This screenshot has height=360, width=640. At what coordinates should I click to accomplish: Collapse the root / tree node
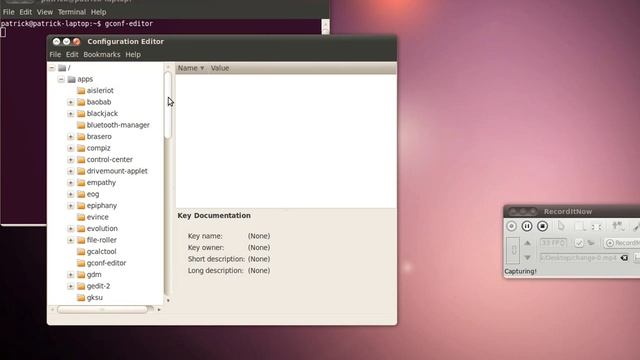pyautogui.click(x=52, y=68)
